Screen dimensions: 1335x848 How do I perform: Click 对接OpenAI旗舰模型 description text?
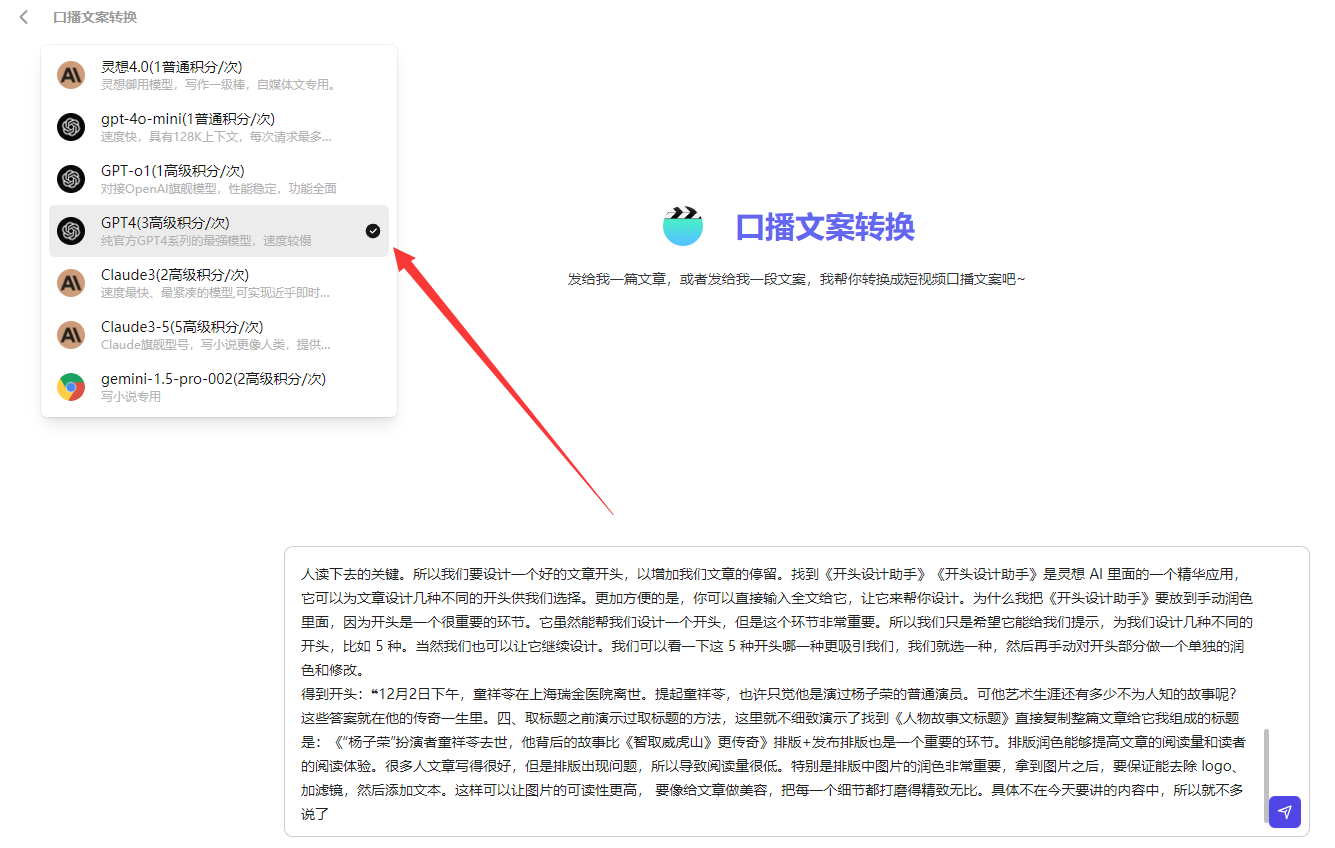click(x=219, y=188)
